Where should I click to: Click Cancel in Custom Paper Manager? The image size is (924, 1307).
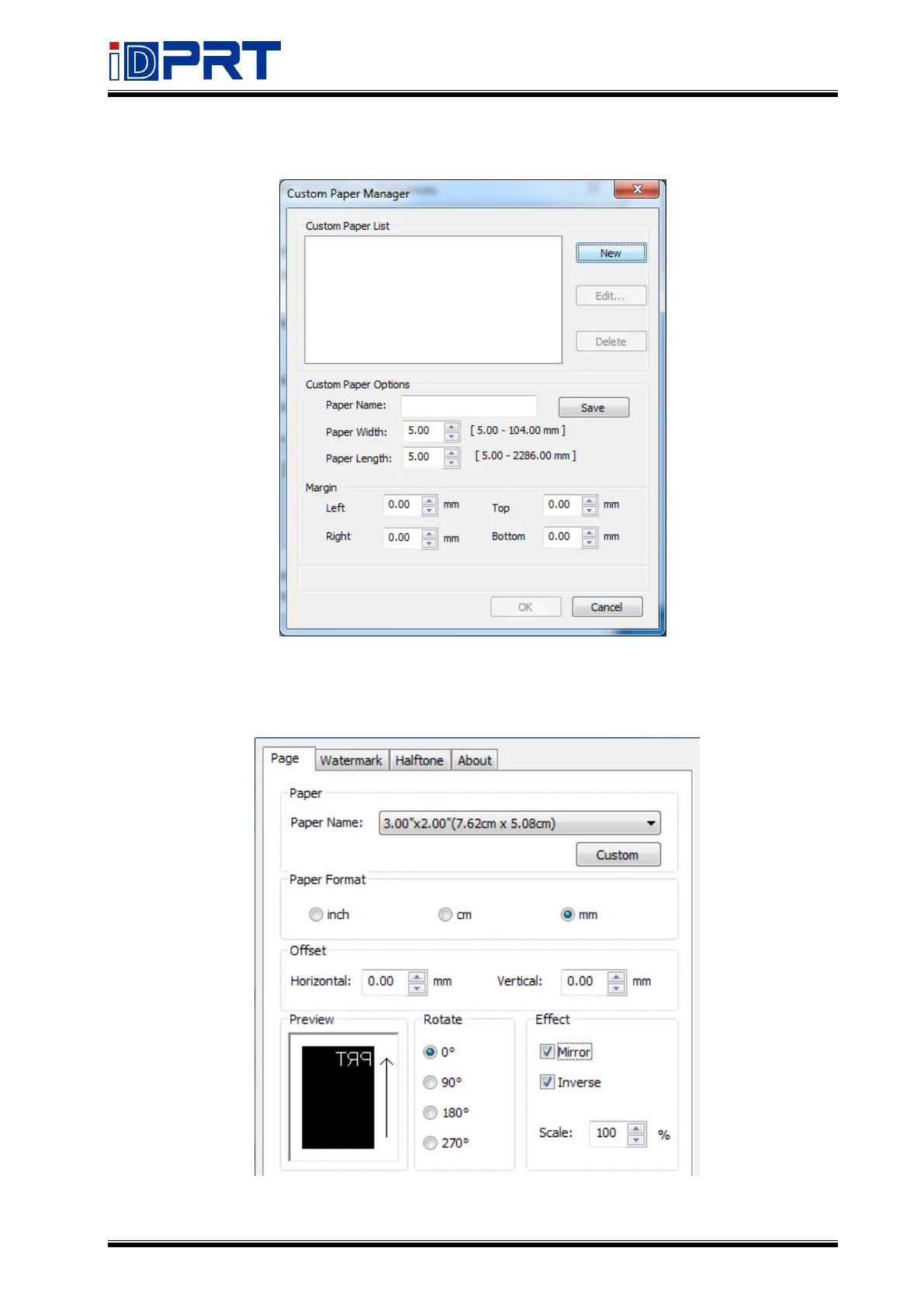(x=607, y=607)
